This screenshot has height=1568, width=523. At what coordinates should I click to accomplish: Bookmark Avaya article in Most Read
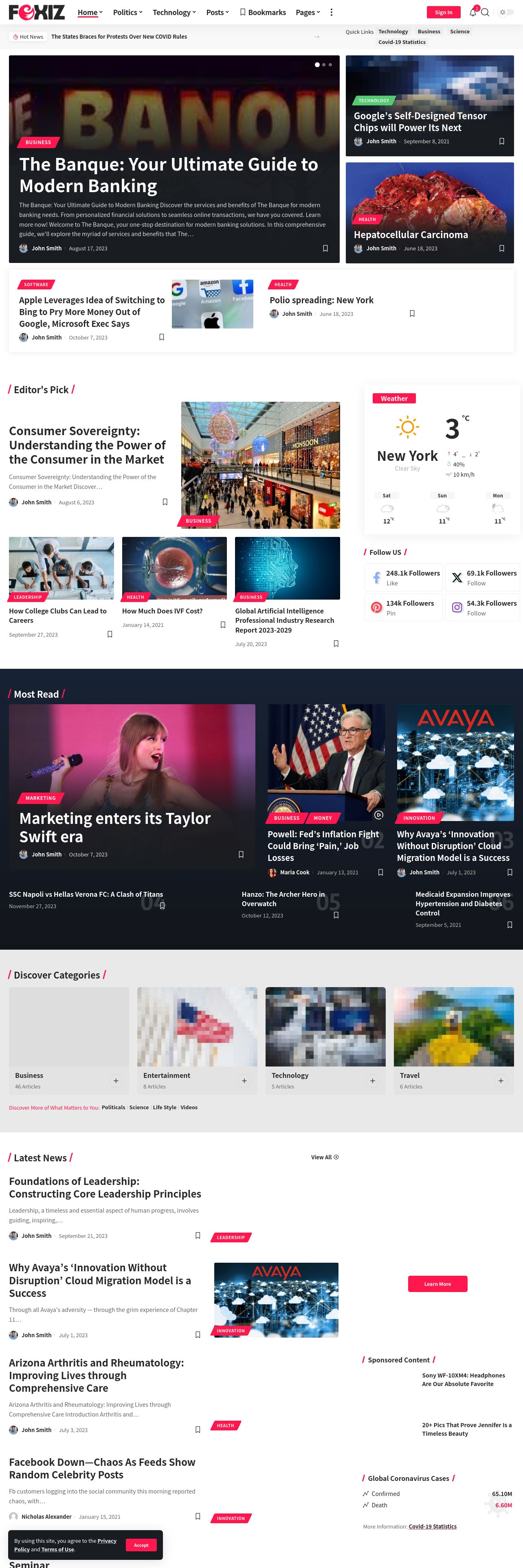click(x=510, y=872)
